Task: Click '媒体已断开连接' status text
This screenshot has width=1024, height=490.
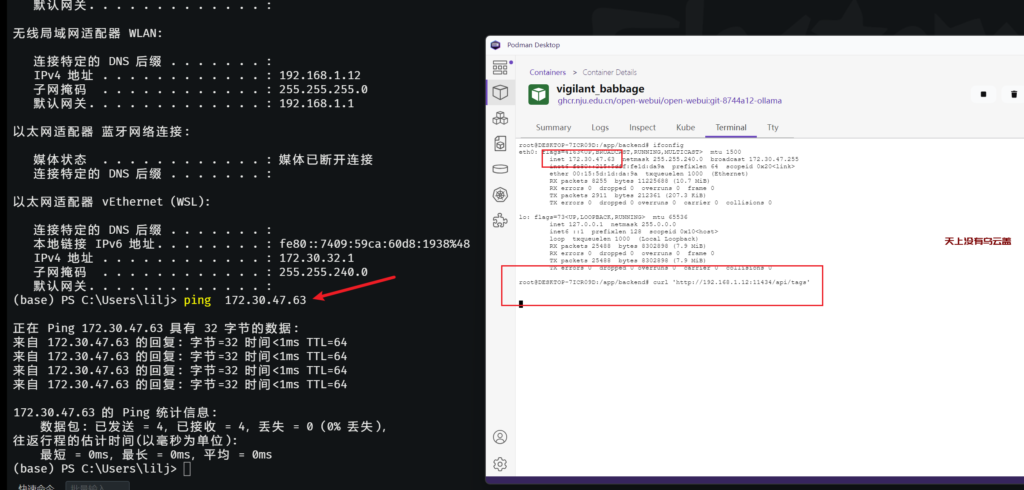Action: tap(325, 160)
